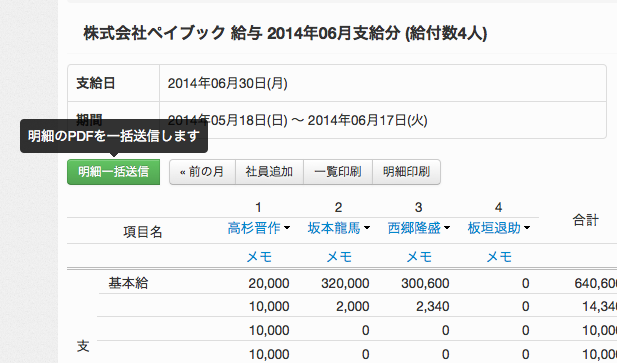Click the 300,600 基本給 value for 西郷隆盛
The image size is (617, 363).
pos(425,283)
